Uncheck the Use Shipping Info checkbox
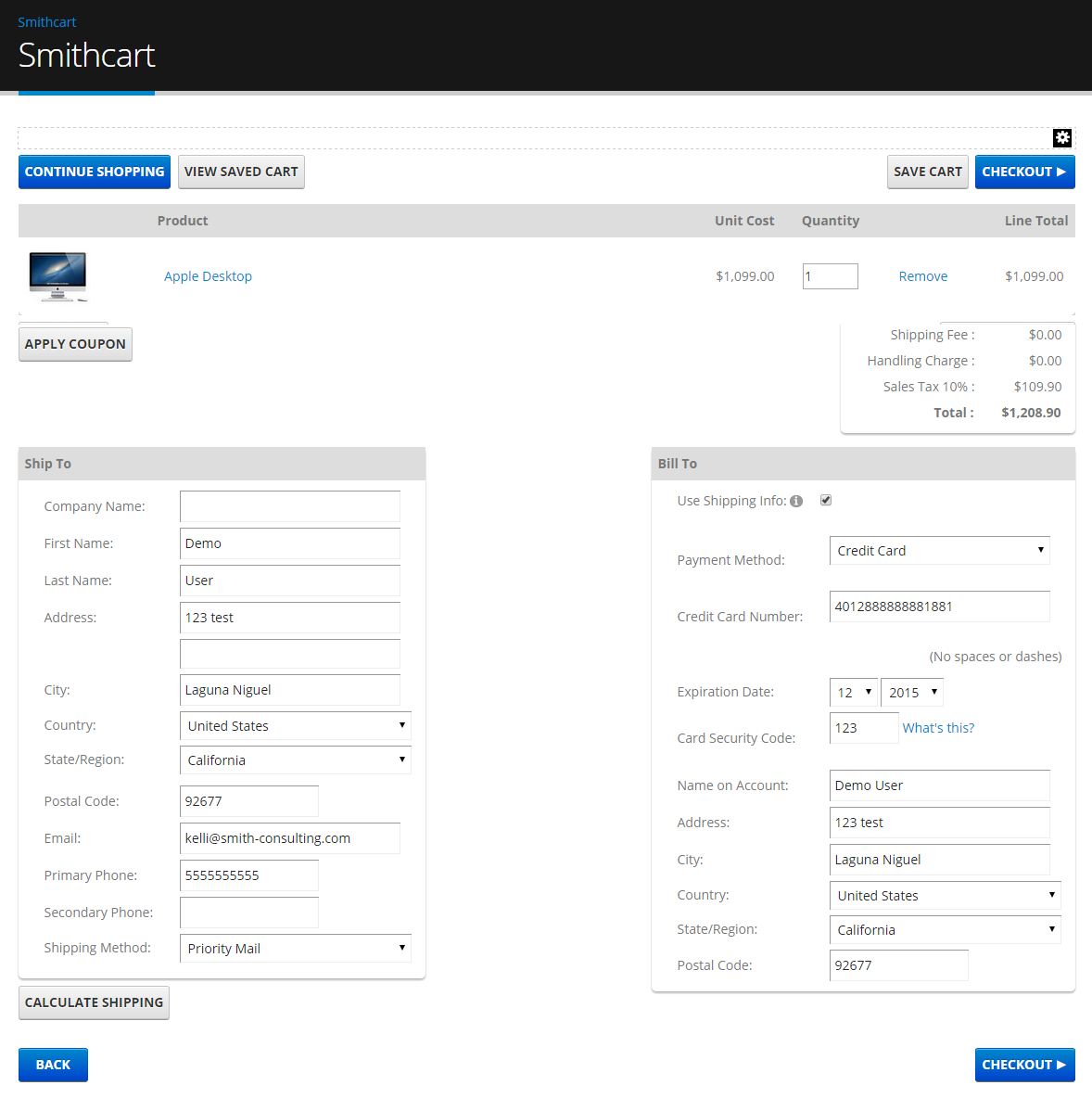This screenshot has width=1092, height=1098. coord(826,500)
